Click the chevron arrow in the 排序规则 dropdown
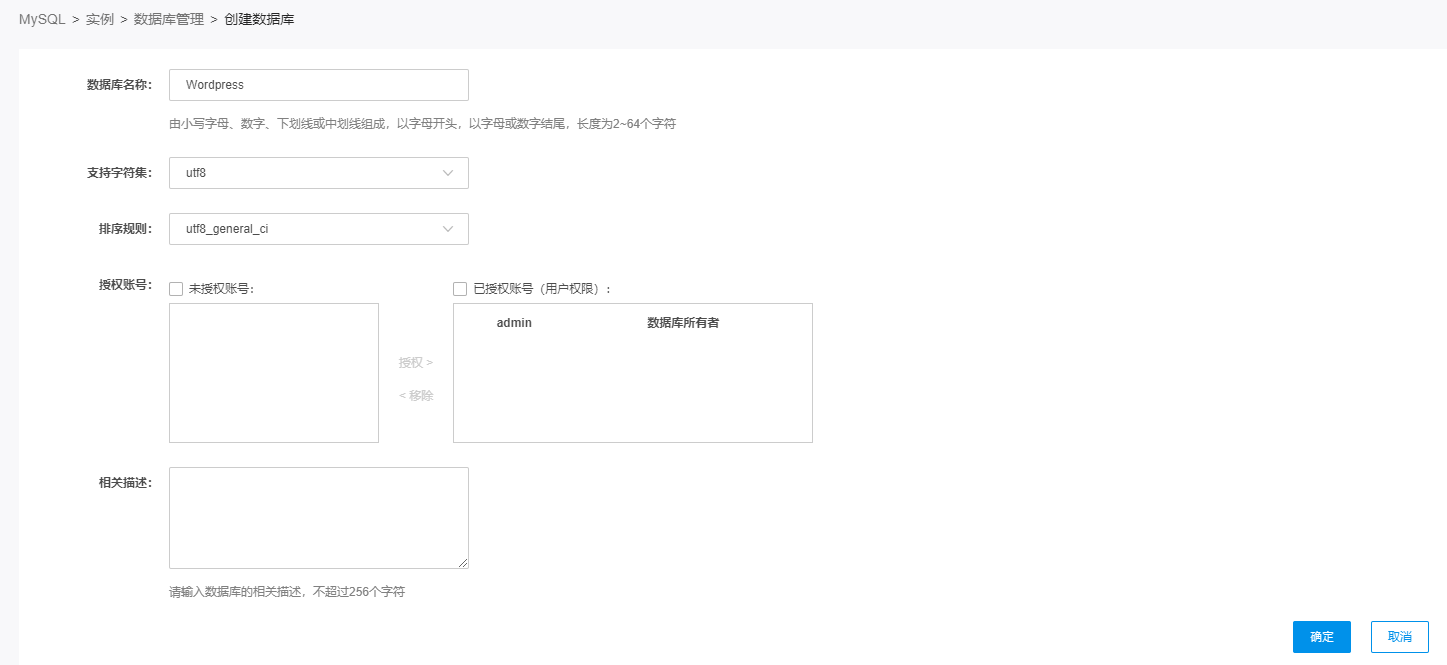Image resolution: width=1447 pixels, height=665 pixels. (448, 229)
